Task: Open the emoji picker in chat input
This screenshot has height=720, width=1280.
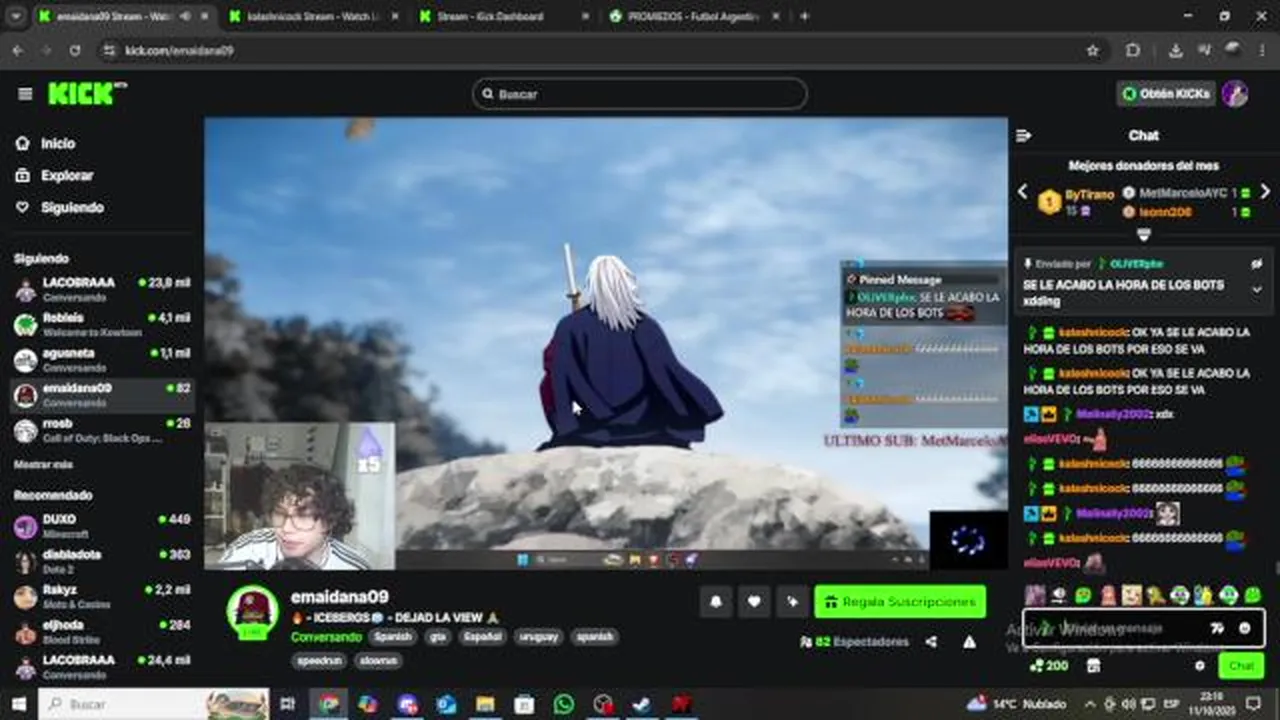Action: pyautogui.click(x=1245, y=628)
